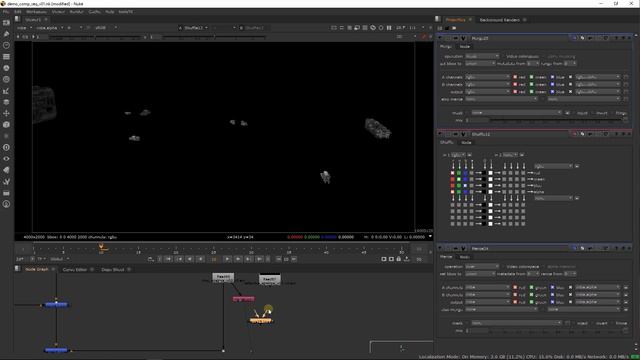Open the Workspace menu
Image resolution: width=640 pixels, height=360 pixels.
36,12
